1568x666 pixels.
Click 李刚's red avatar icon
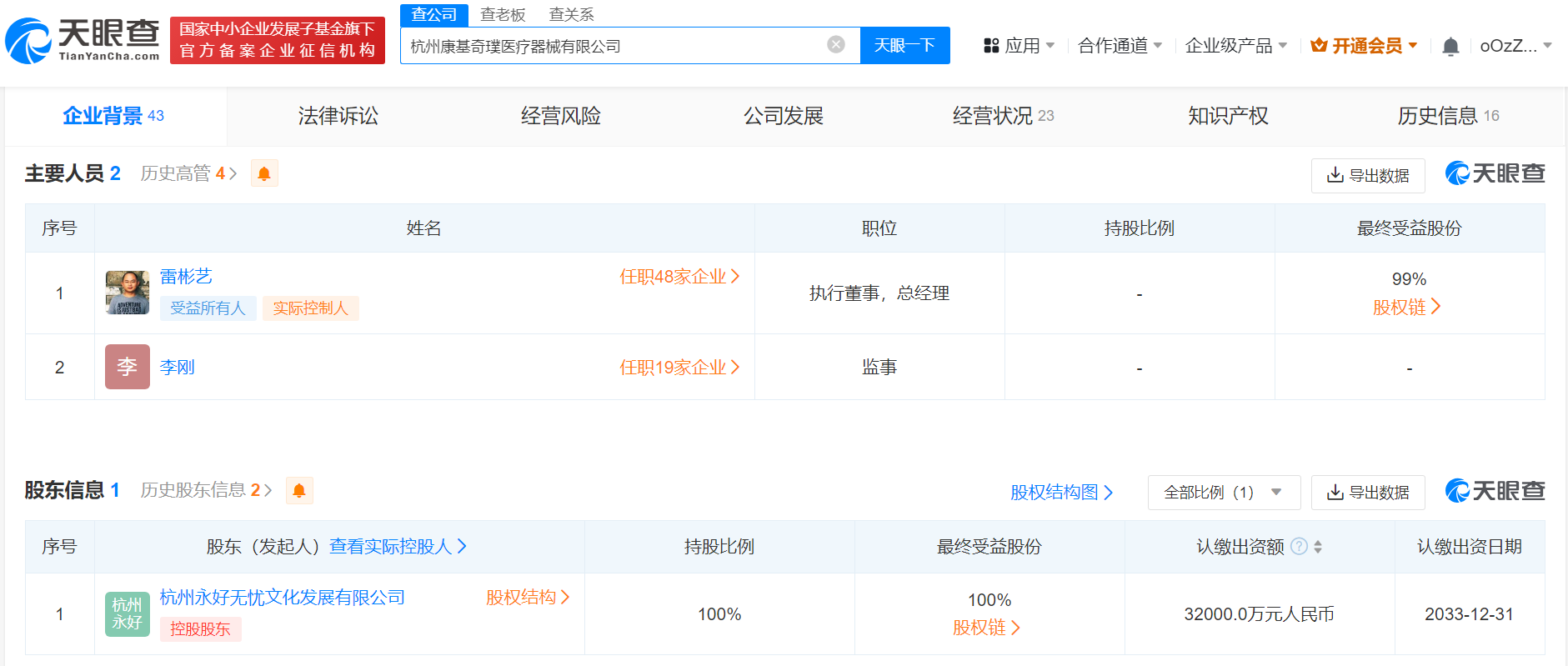pyautogui.click(x=127, y=367)
